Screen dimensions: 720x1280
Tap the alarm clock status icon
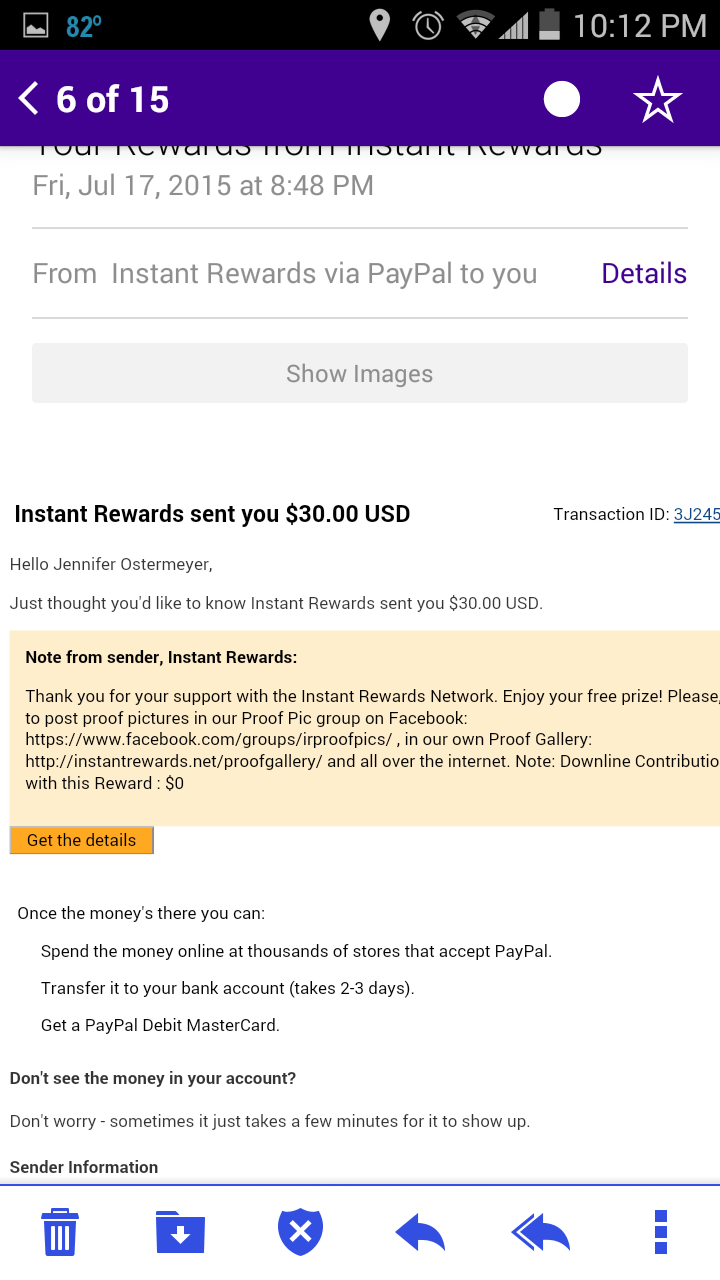(x=428, y=25)
